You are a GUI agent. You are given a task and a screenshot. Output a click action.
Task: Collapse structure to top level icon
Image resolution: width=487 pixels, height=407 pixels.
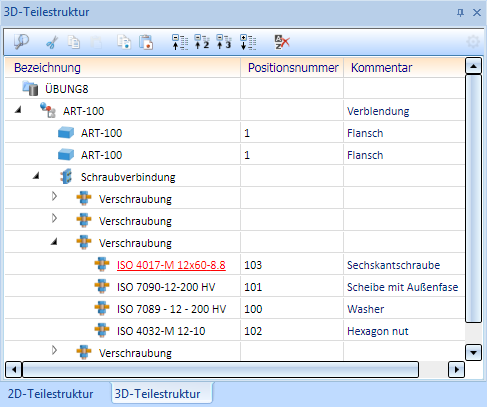[x=180, y=42]
